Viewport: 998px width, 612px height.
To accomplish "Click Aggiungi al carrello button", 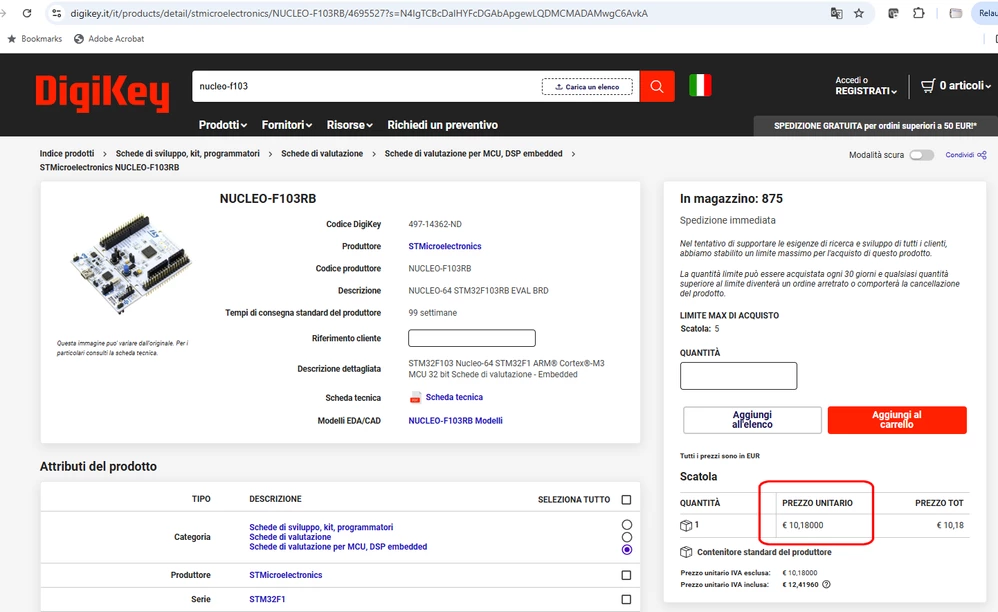I will (897, 420).
